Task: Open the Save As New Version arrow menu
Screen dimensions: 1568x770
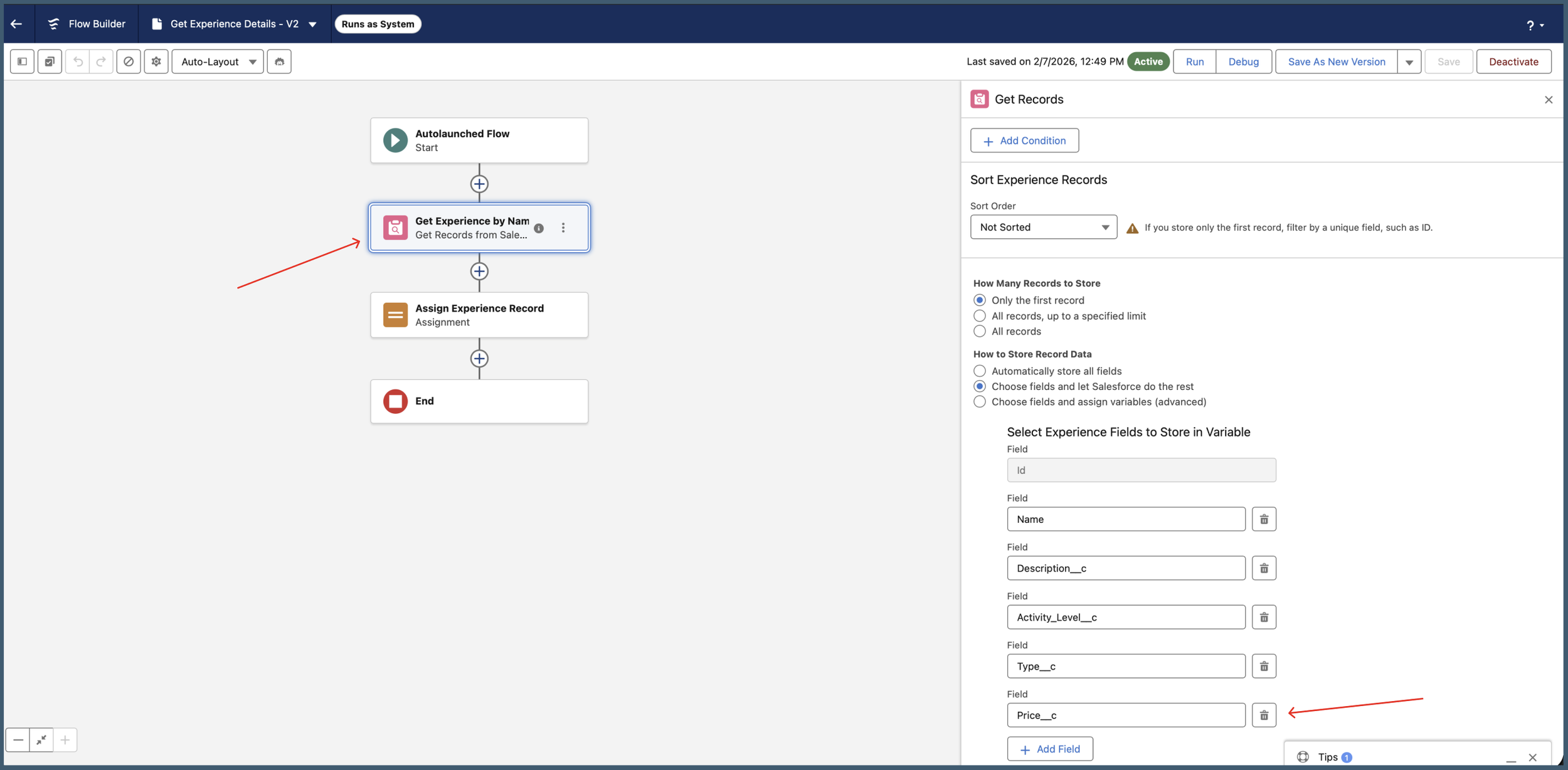Action: pos(1409,61)
